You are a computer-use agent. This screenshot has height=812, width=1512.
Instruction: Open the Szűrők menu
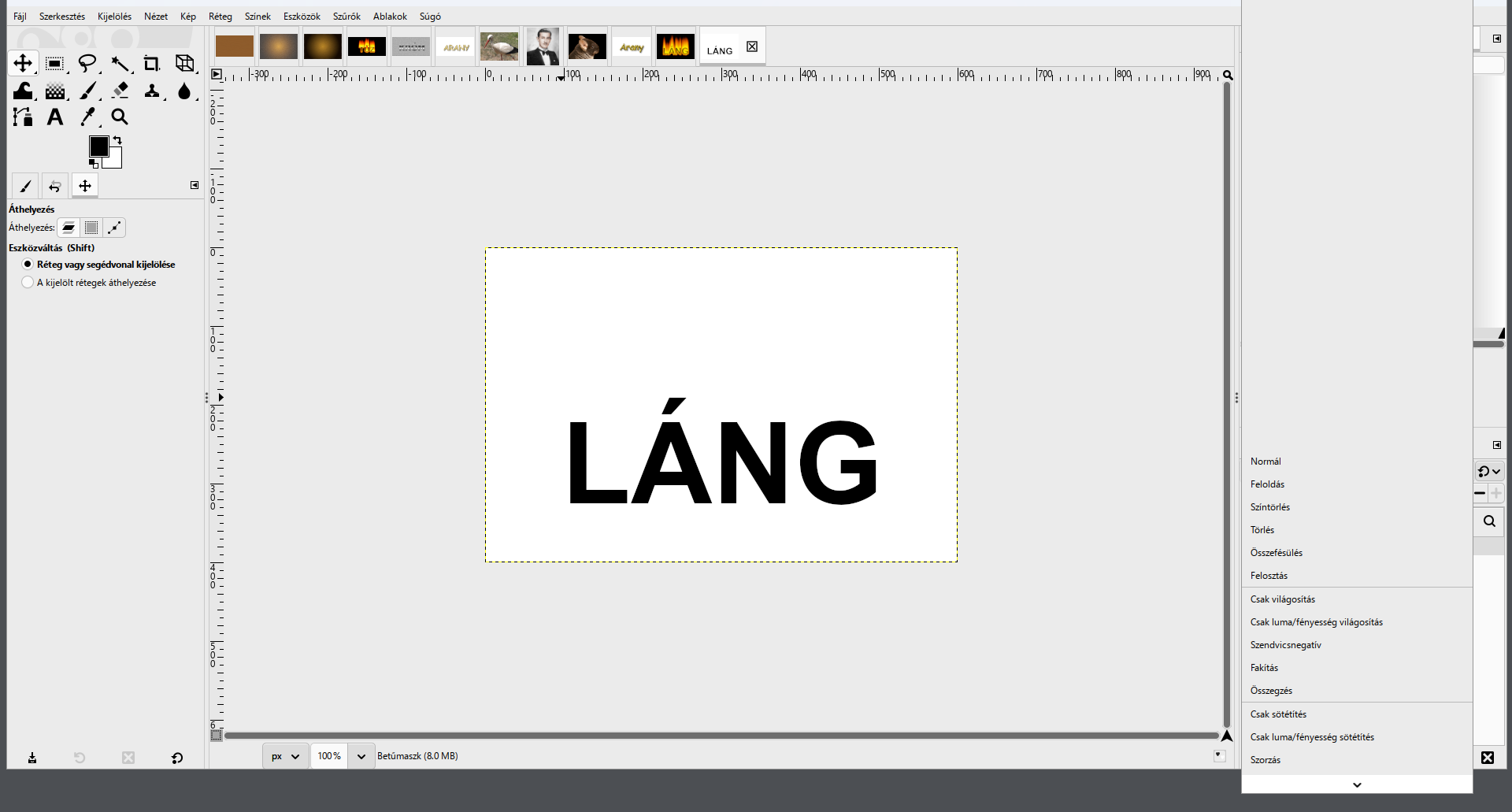346,17
